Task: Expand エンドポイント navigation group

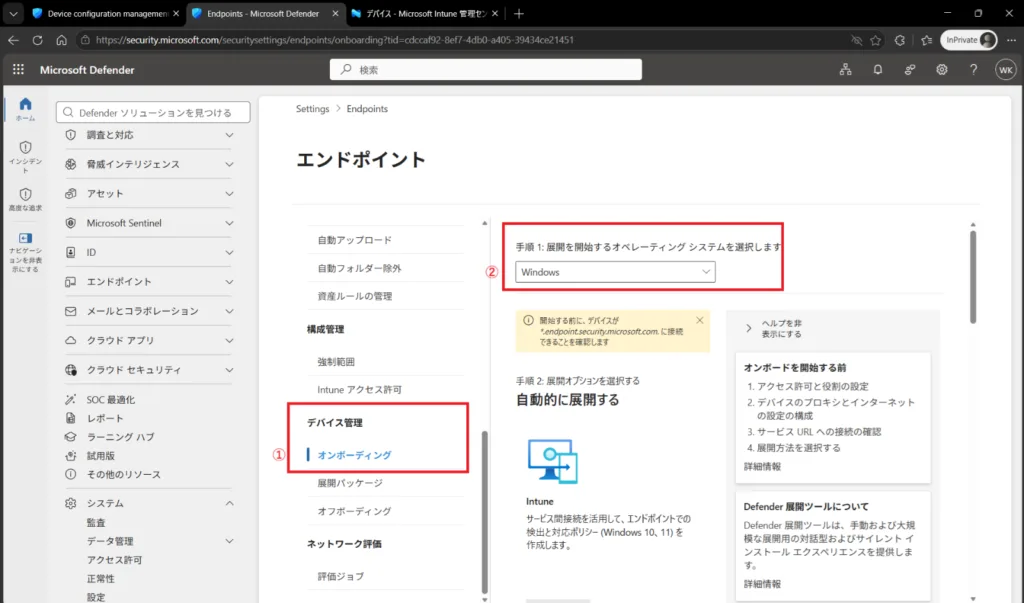Action: 229,282
